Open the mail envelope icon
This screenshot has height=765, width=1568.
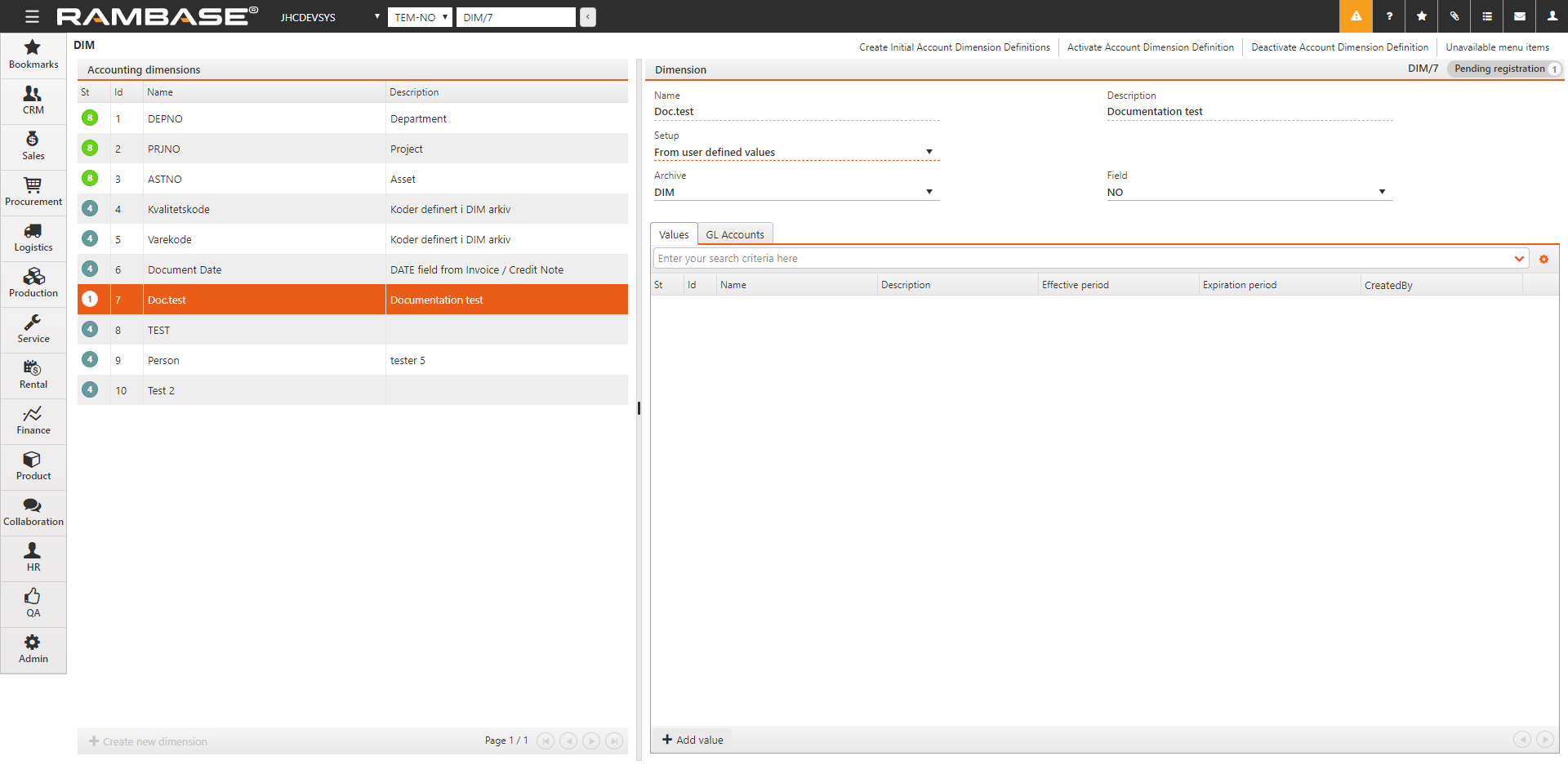pos(1520,16)
